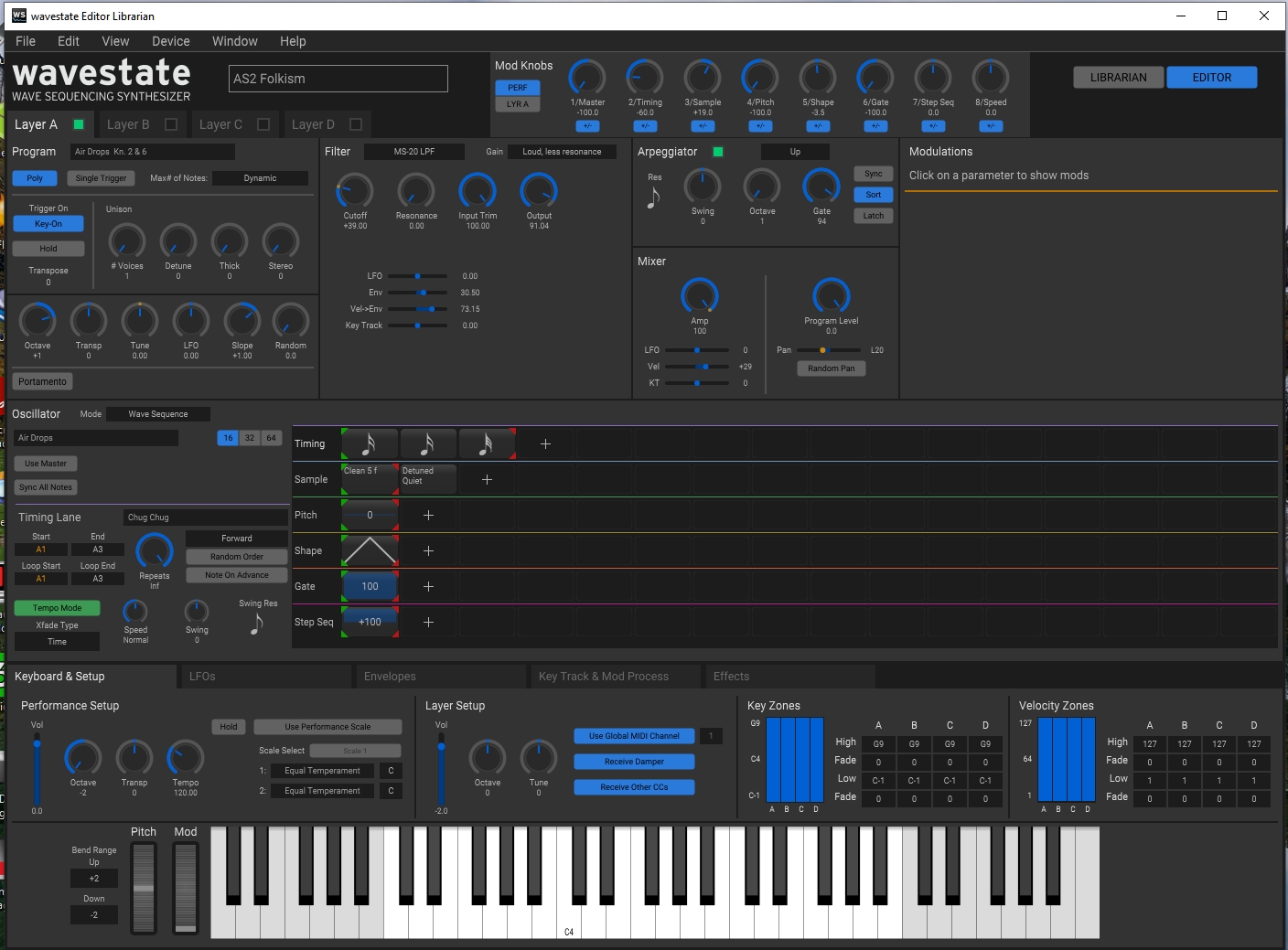
Task: Add a step in the Sample lane
Action: [487, 479]
